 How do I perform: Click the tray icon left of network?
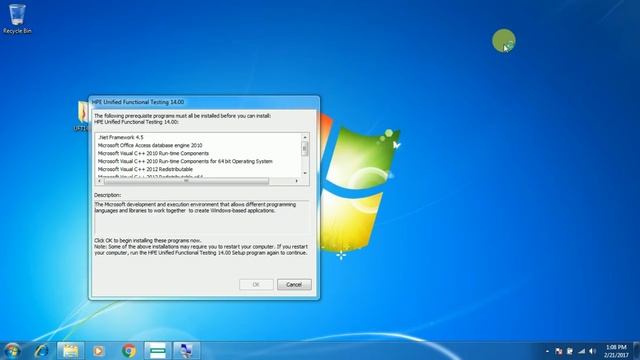(x=570, y=351)
